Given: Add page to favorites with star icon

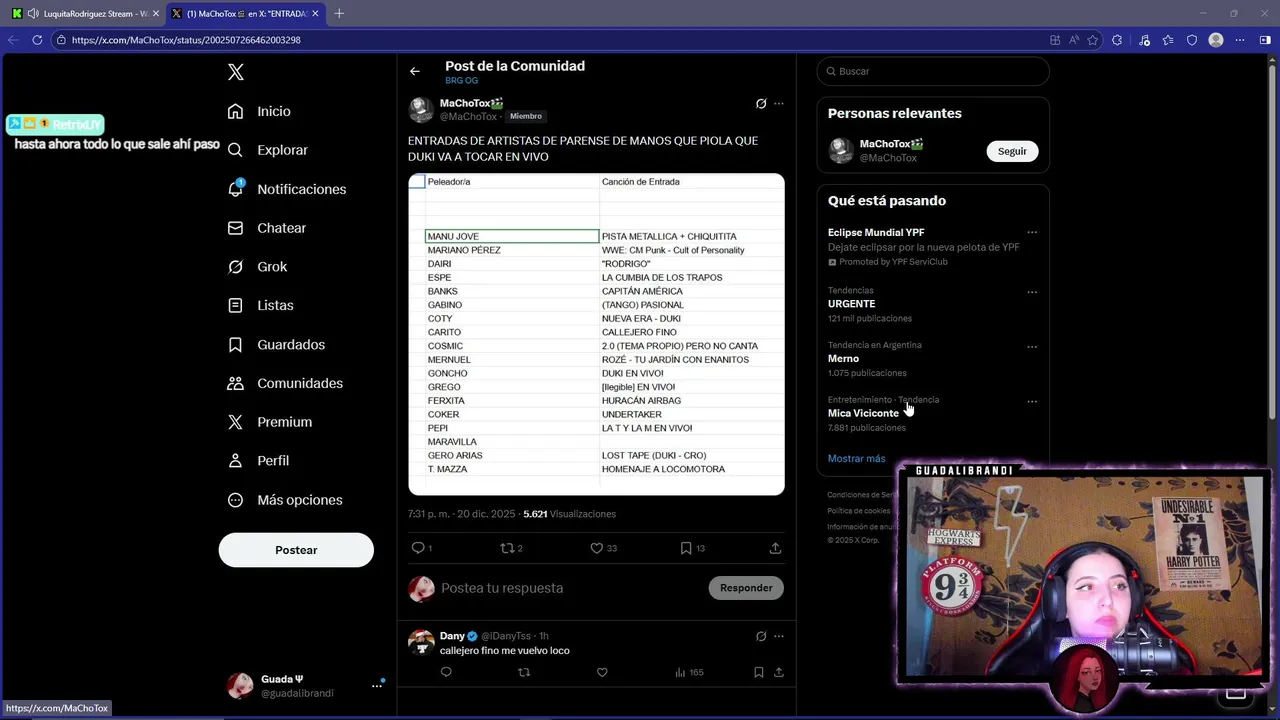Looking at the screenshot, I should tap(1093, 40).
